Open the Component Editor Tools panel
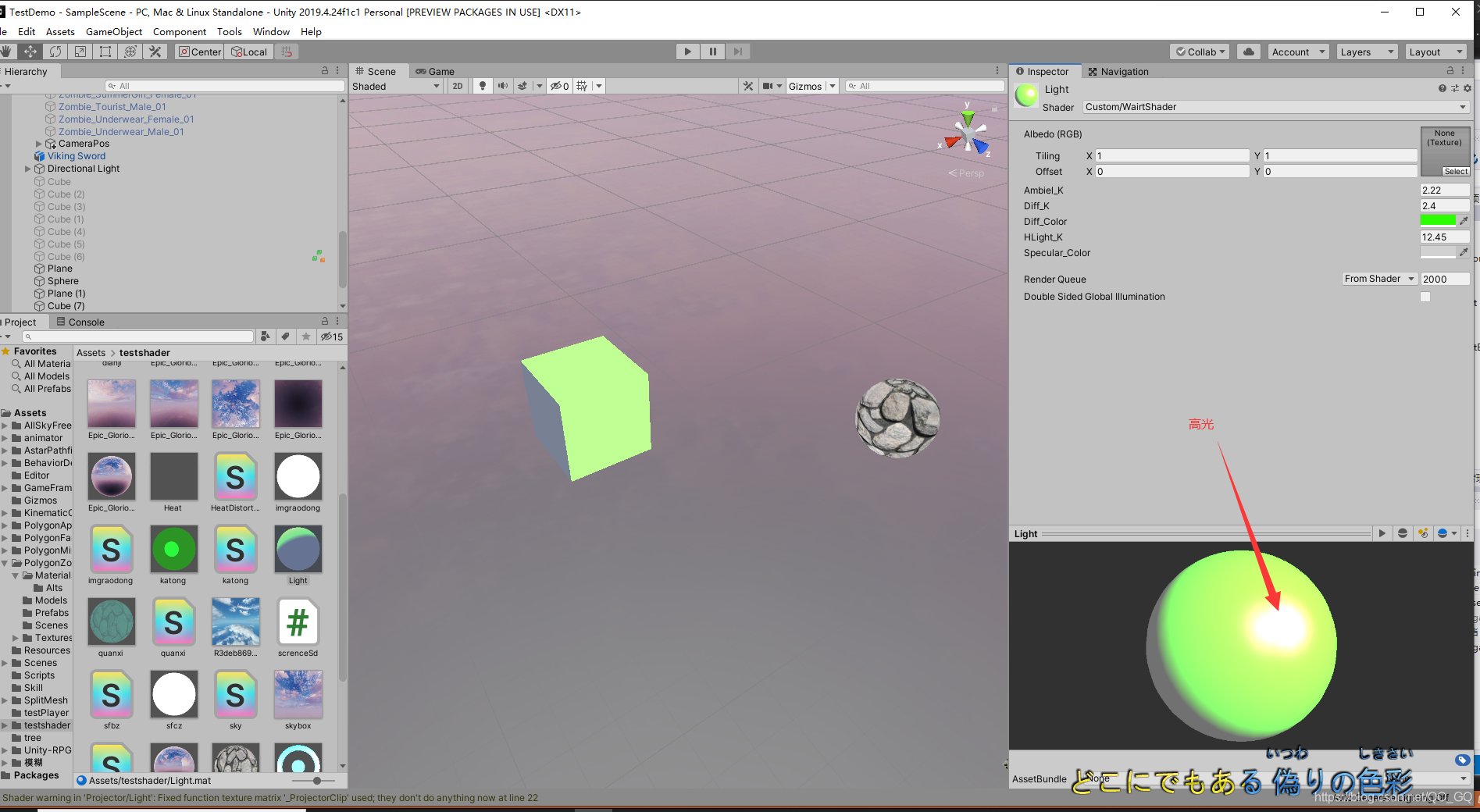Image resolution: width=1480 pixels, height=812 pixels. (x=748, y=86)
